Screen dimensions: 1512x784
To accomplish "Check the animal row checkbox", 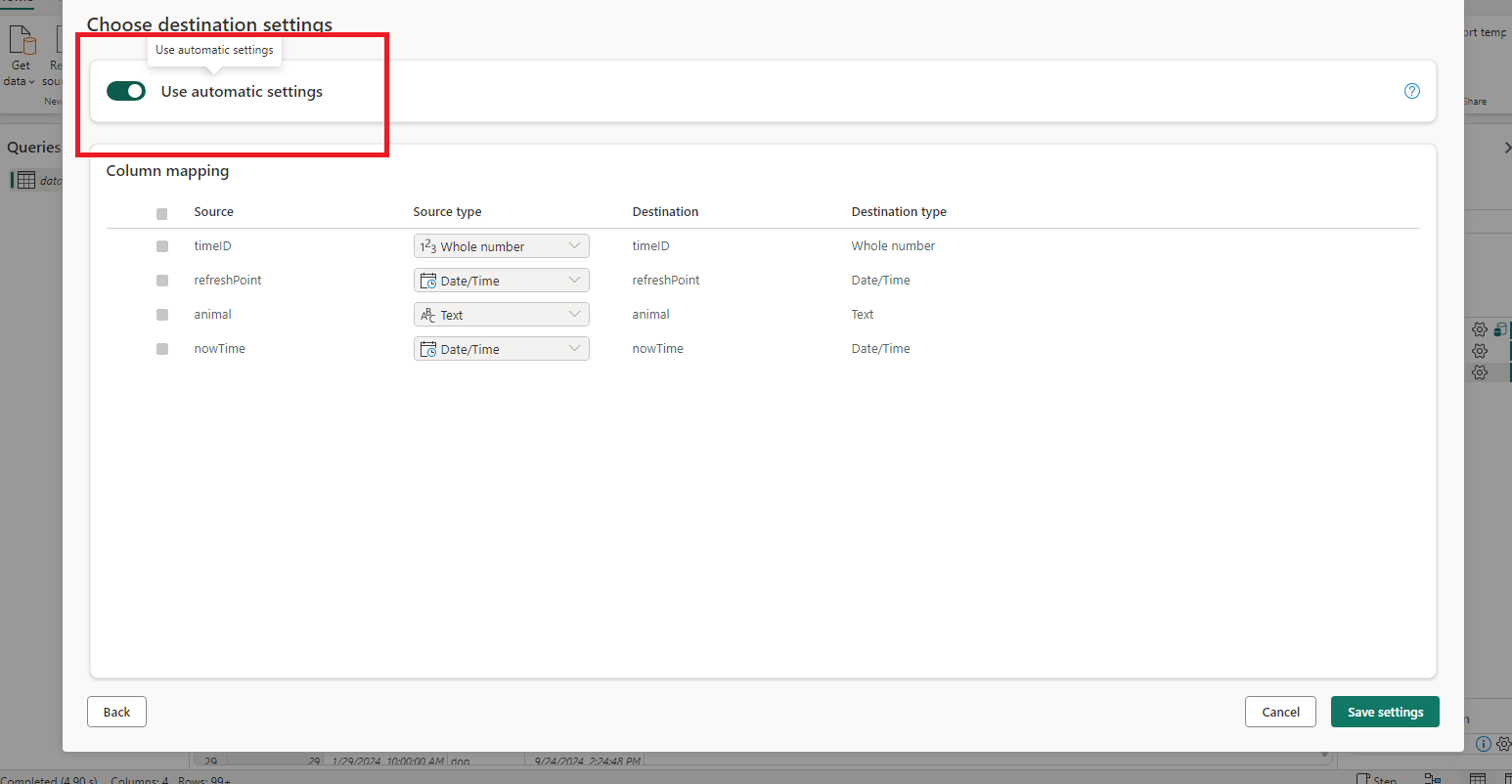I will pyautogui.click(x=162, y=315).
